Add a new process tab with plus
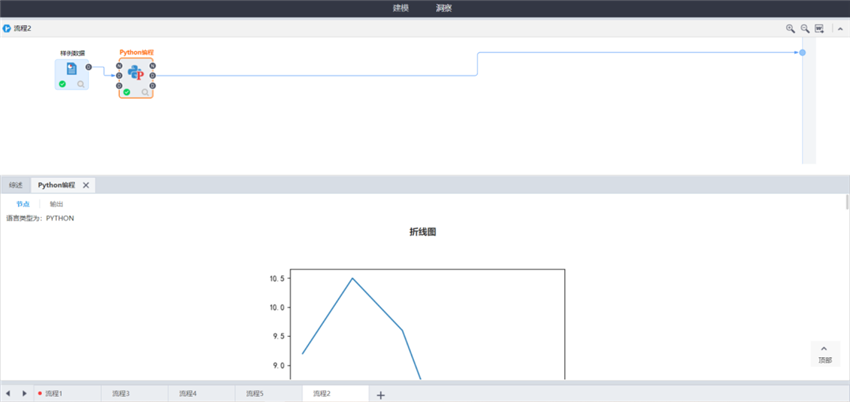 point(380,395)
